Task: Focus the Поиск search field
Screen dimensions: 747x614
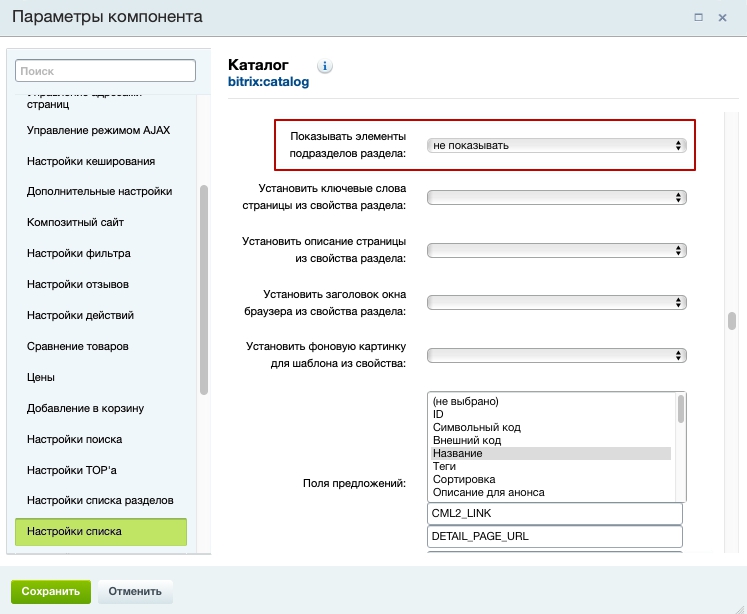Action: [x=105, y=71]
